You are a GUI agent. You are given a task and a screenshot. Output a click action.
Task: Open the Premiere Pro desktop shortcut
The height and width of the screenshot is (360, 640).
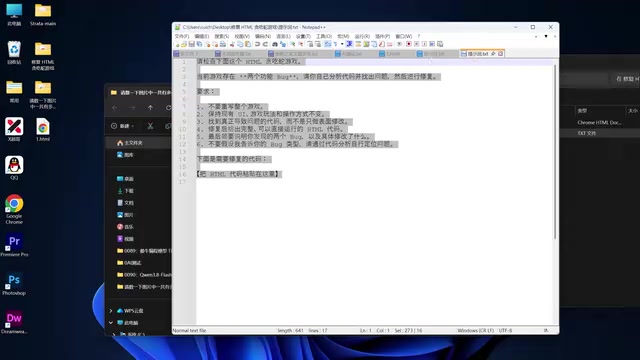[14, 245]
